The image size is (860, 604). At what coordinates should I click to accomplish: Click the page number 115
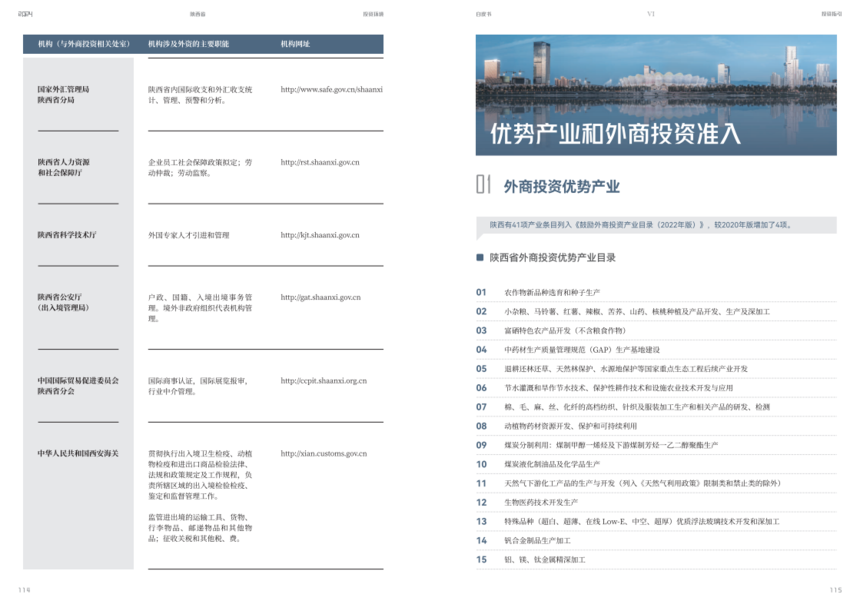[x=835, y=590]
